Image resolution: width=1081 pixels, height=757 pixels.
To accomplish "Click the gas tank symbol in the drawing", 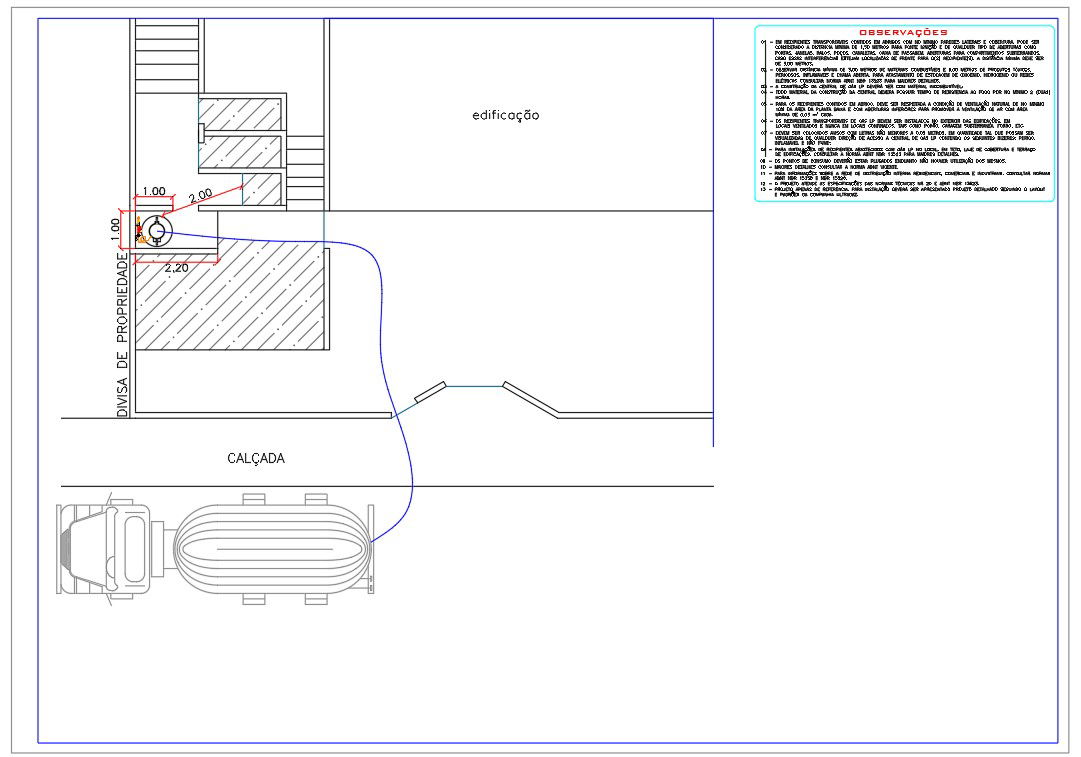I will [x=156, y=230].
